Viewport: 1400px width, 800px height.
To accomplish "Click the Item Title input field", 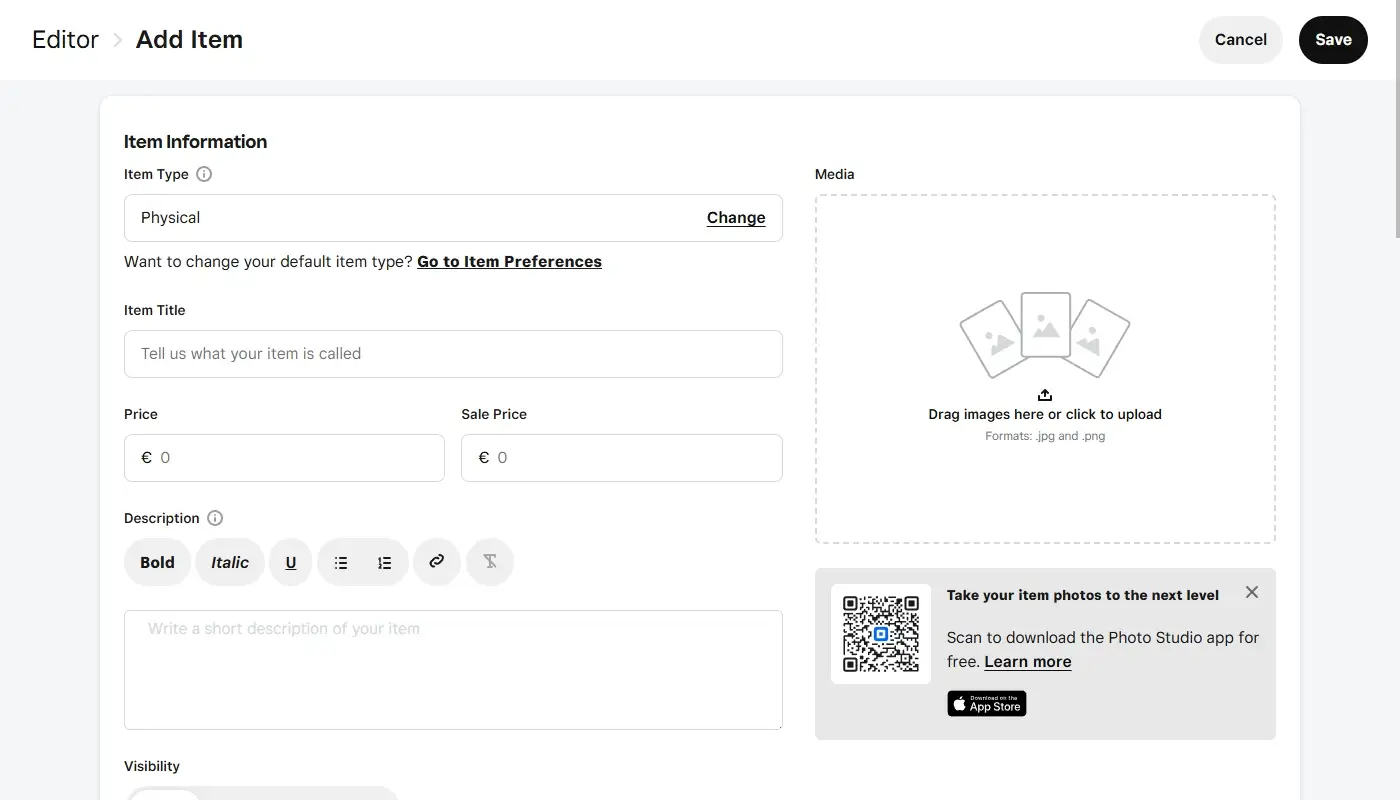I will coord(453,354).
